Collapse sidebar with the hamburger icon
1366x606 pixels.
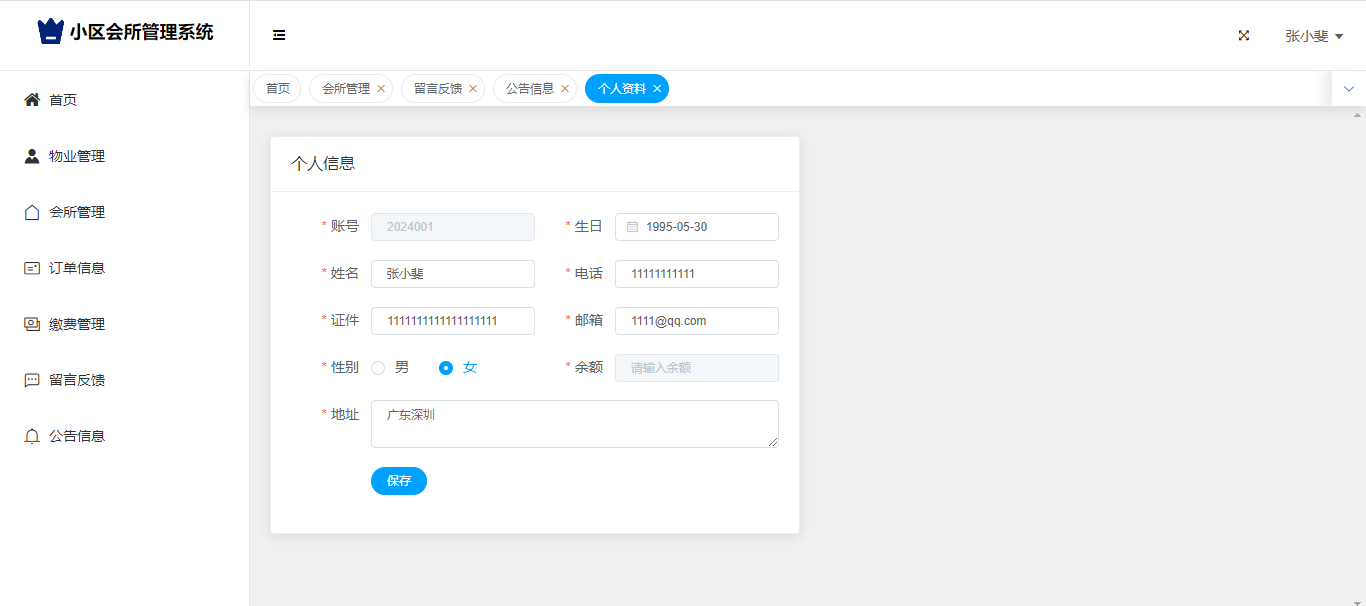(279, 35)
